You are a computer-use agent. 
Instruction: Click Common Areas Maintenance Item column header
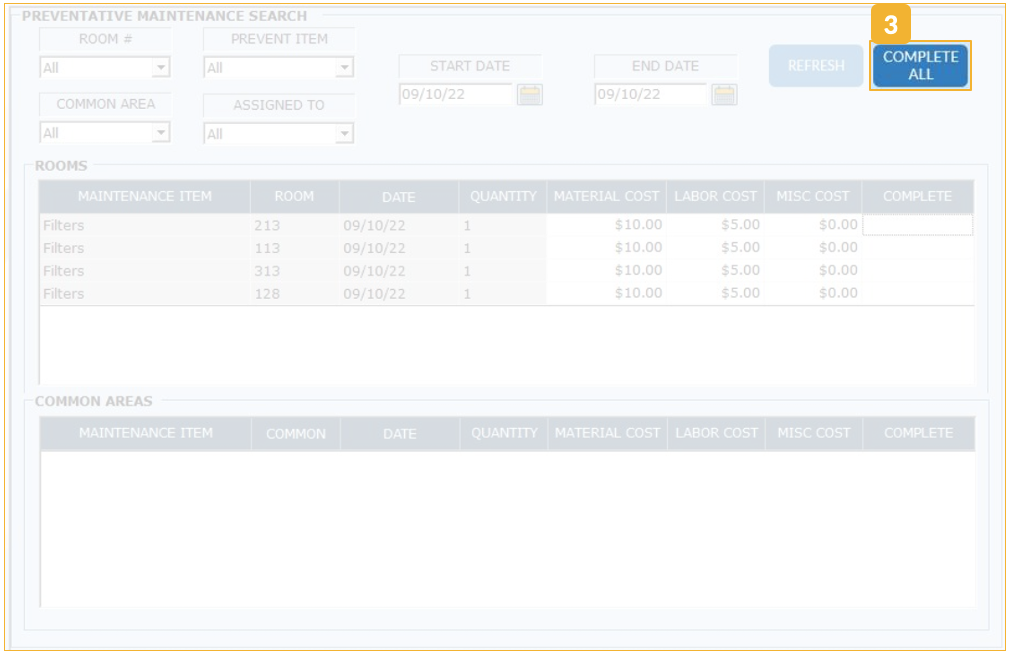click(146, 434)
